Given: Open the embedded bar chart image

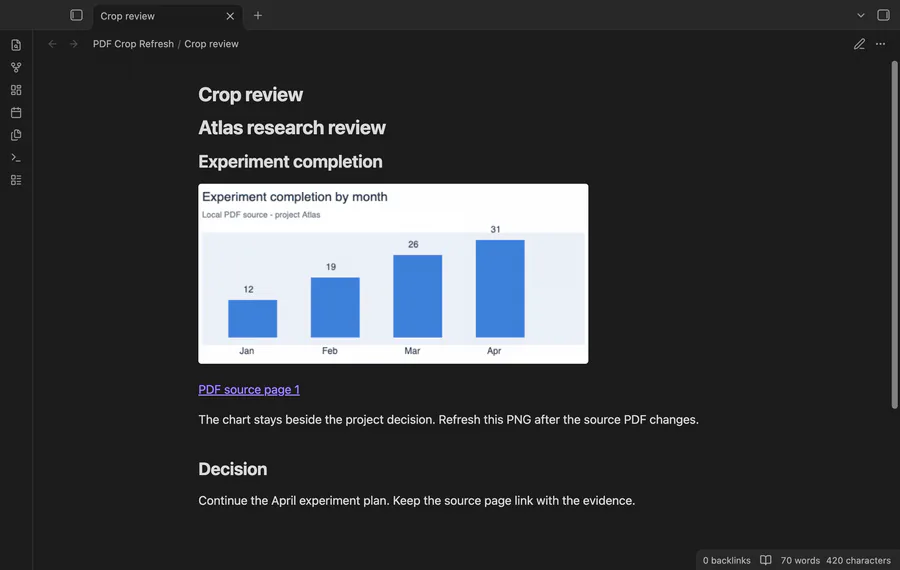Looking at the screenshot, I should (393, 274).
